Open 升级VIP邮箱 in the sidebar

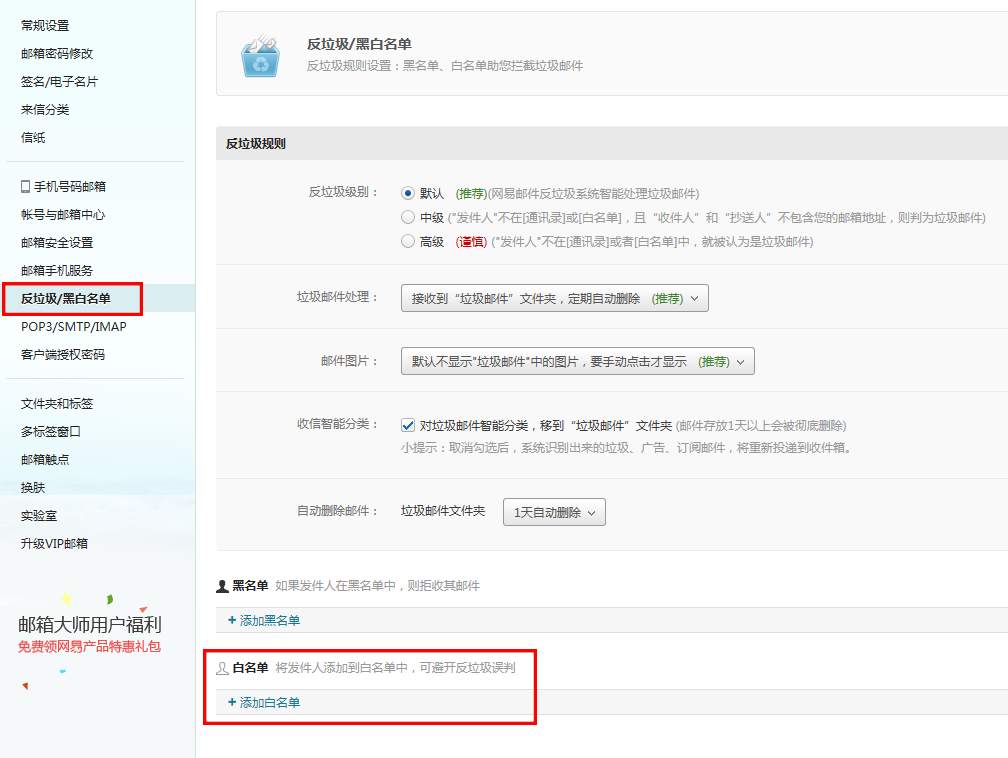coord(54,543)
